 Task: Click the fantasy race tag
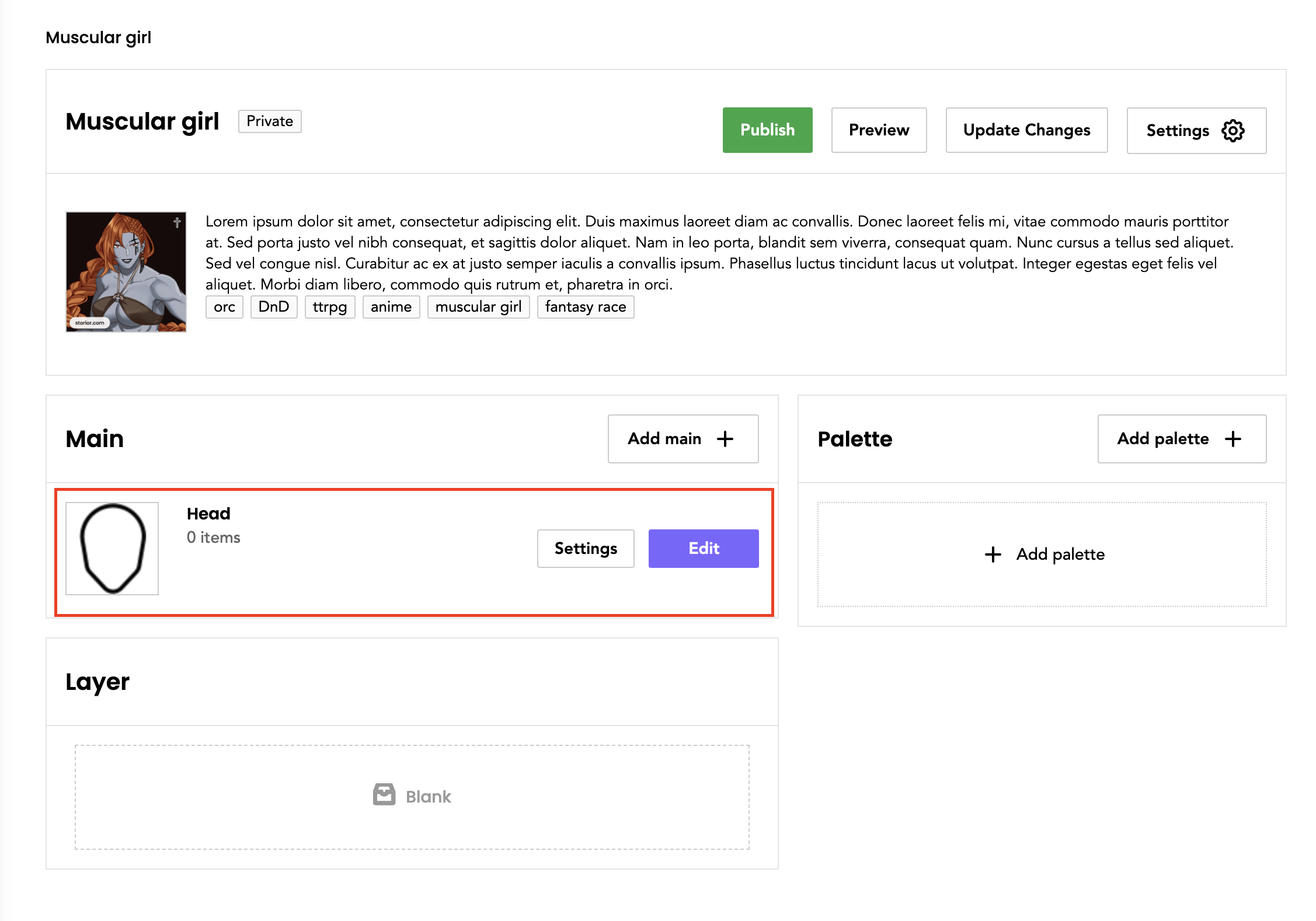tap(586, 307)
